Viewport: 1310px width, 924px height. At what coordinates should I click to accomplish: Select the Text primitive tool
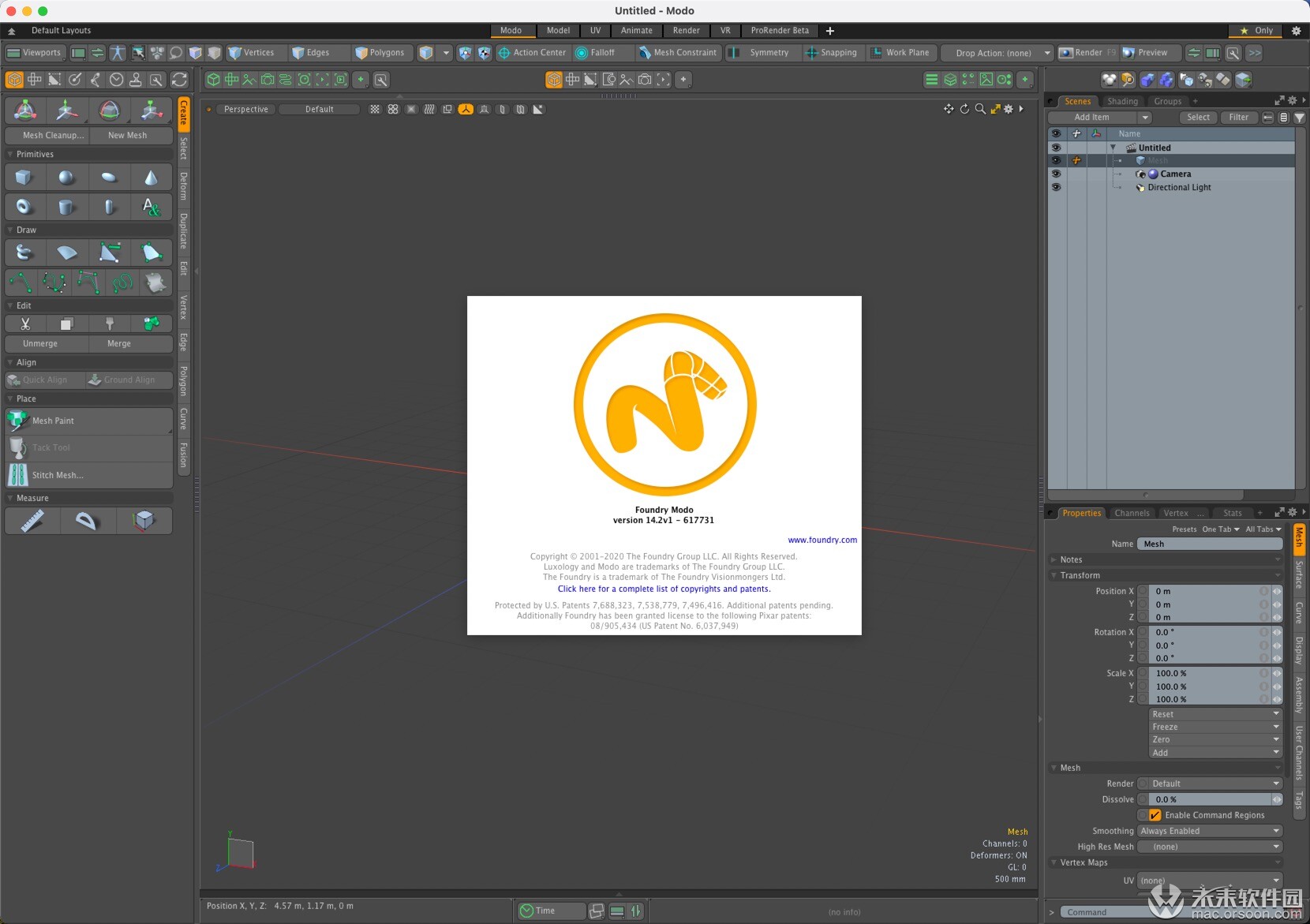pyautogui.click(x=151, y=207)
